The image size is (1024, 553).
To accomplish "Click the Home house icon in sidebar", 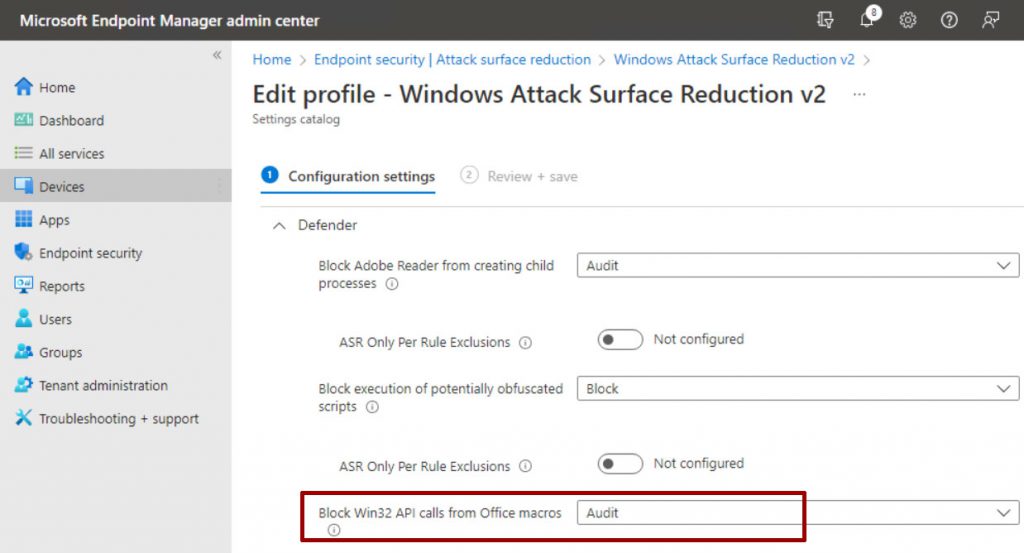I will click(x=24, y=87).
